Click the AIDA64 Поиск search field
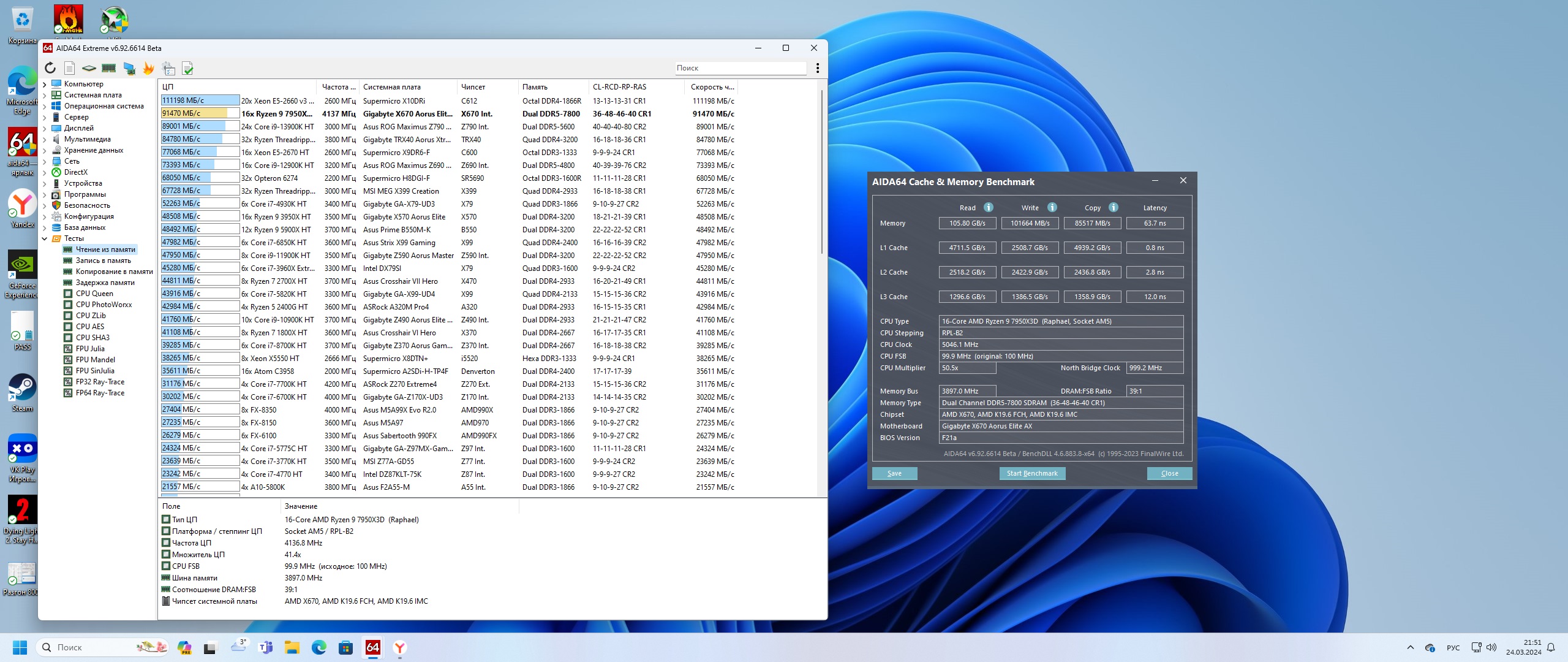The height and width of the screenshot is (662, 1568). (740, 68)
